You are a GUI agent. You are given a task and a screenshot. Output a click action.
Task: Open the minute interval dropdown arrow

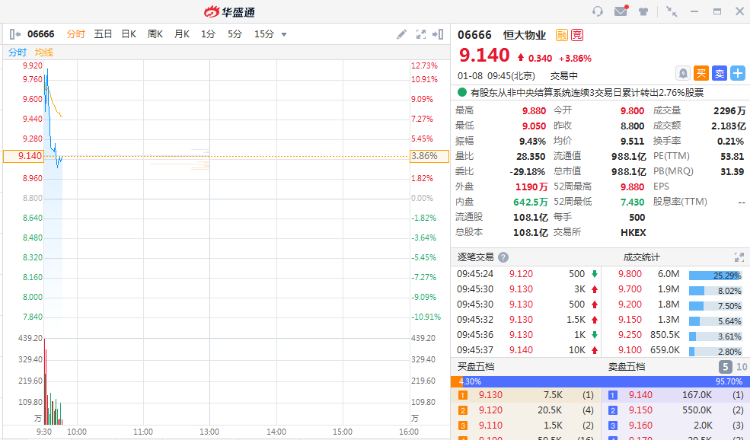(284, 34)
